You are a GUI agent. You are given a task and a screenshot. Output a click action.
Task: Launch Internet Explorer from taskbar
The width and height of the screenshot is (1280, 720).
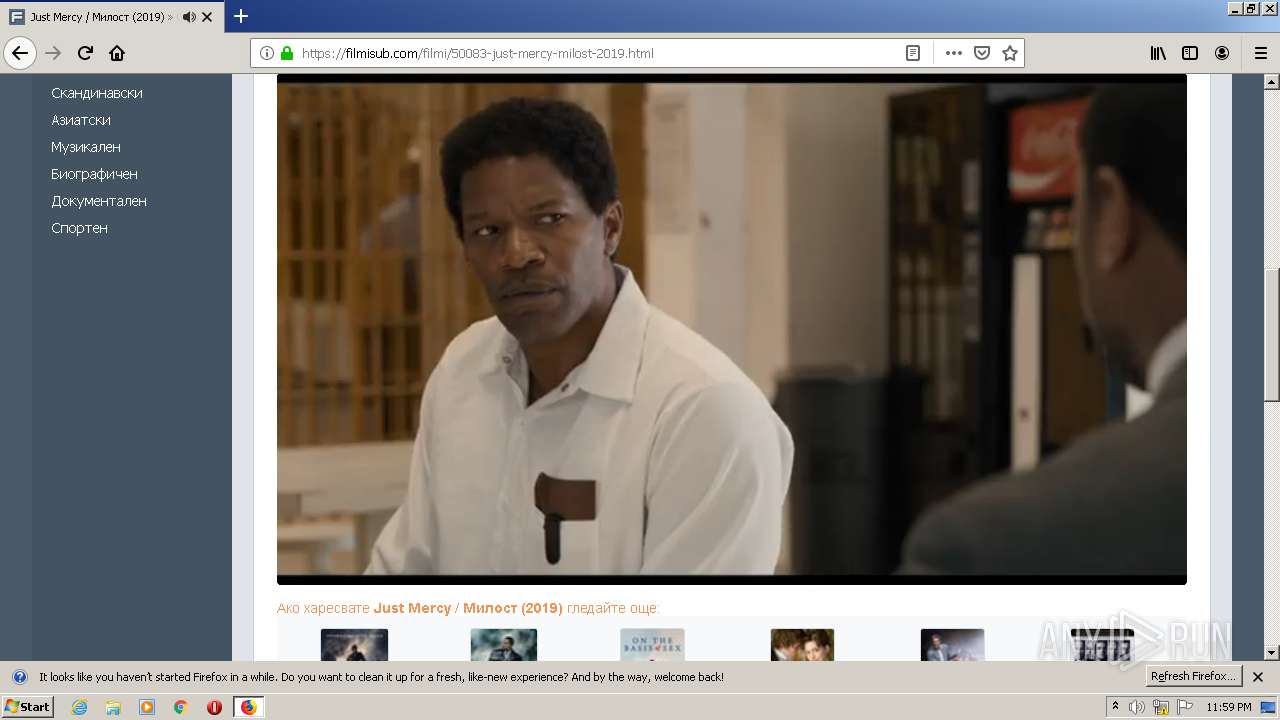click(79, 707)
